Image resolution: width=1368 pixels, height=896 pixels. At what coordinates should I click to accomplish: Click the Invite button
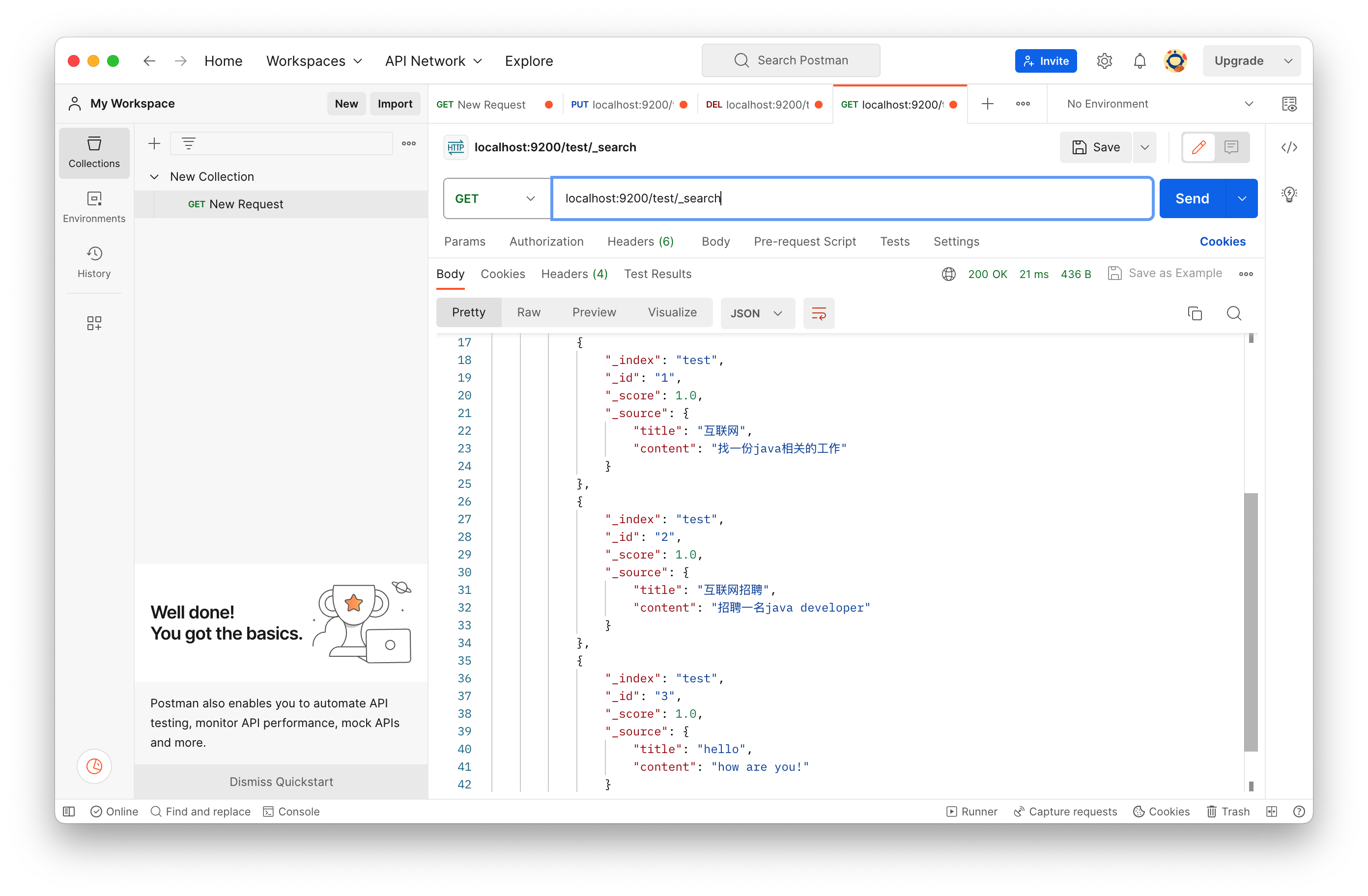click(1046, 60)
